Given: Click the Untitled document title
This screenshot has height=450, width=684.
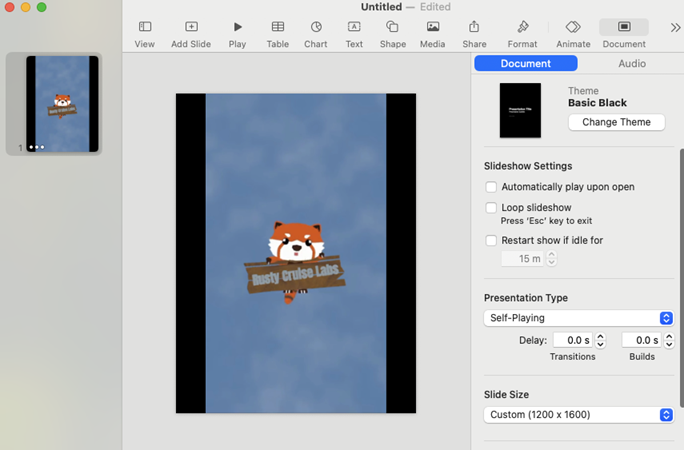Looking at the screenshot, I should (381, 7).
